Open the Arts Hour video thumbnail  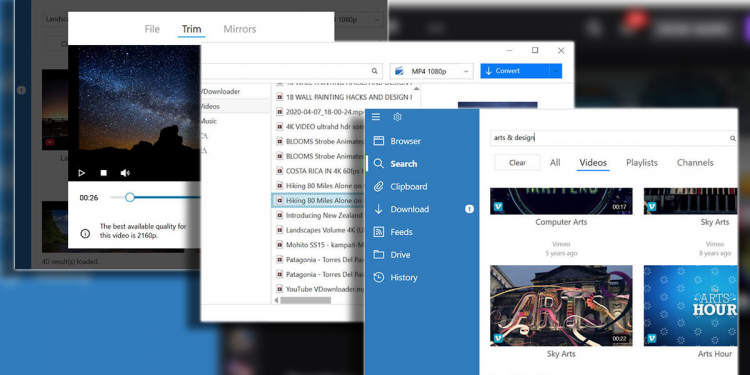point(691,306)
